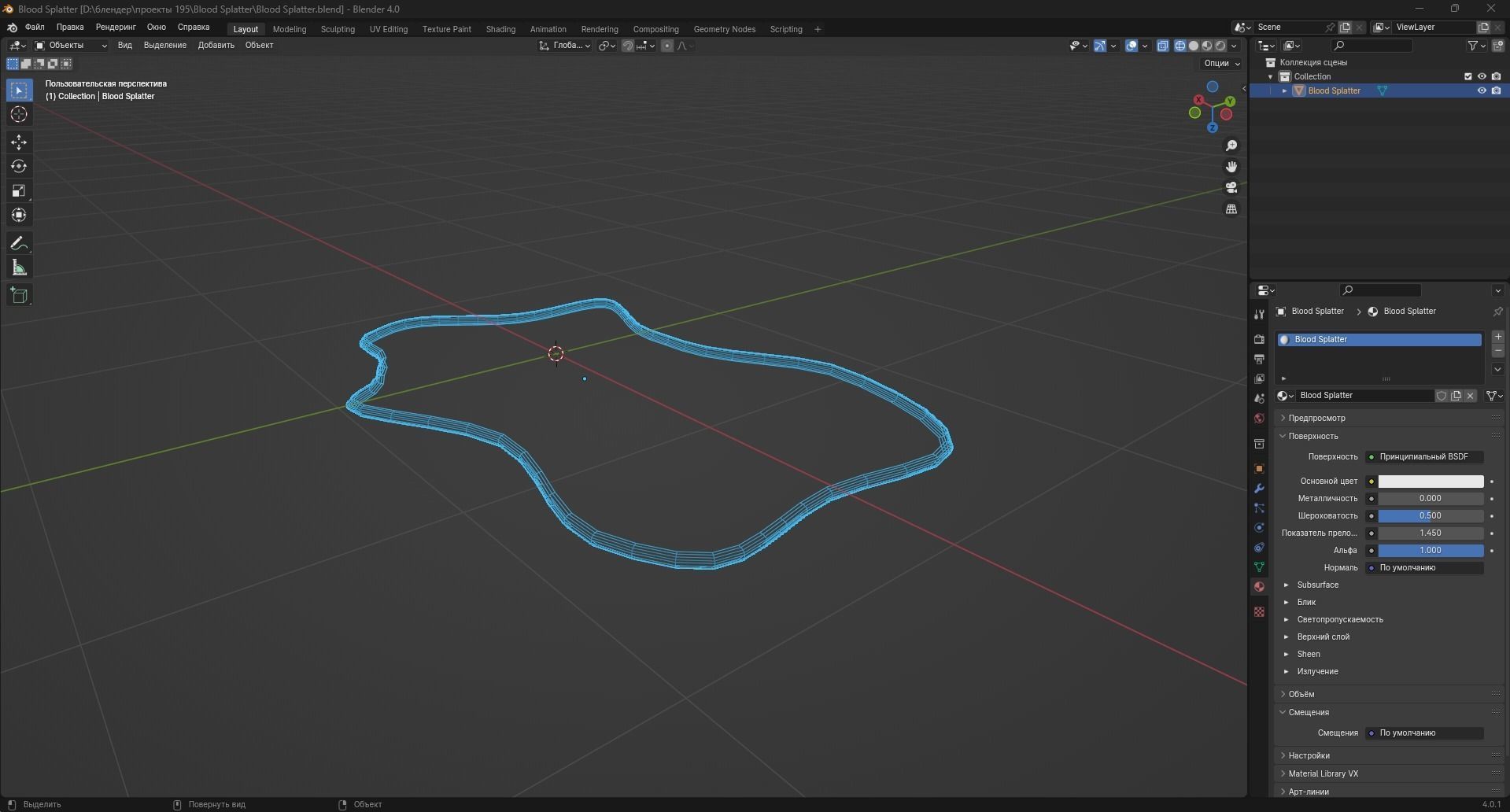Expand the Subsurface section
The image size is (1510, 812).
coord(1317,585)
